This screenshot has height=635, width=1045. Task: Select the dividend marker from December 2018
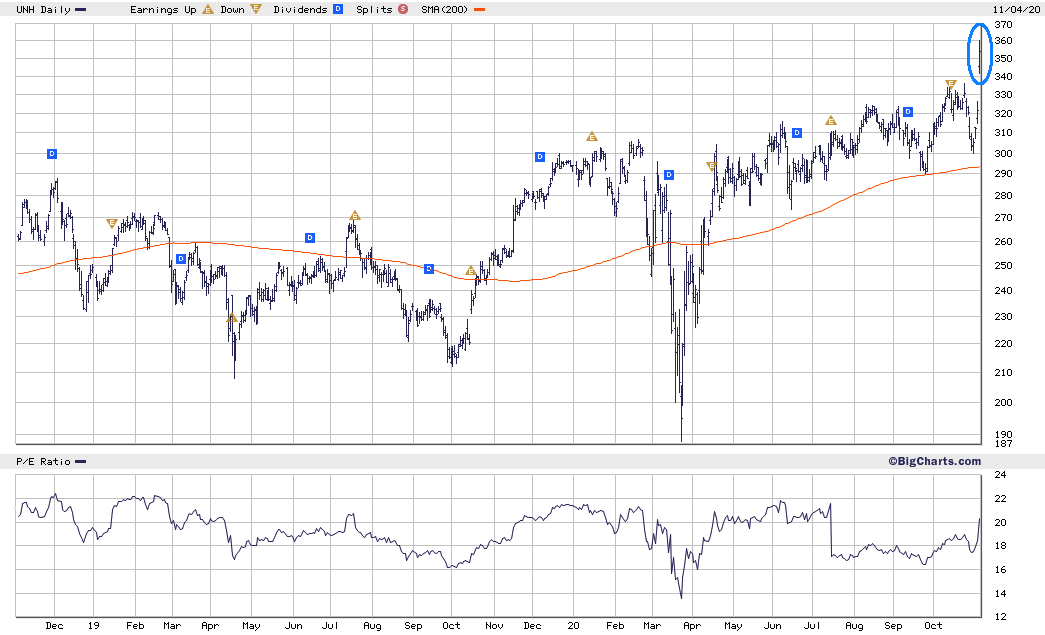pos(52,154)
